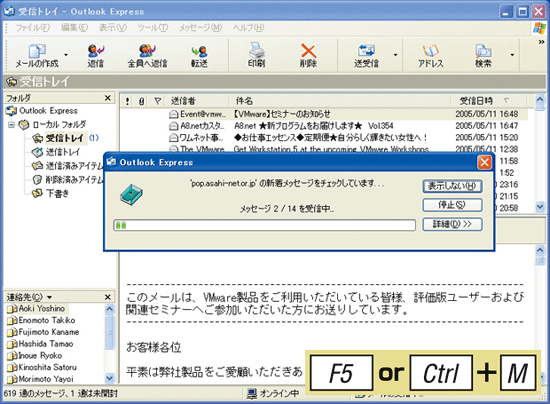The width and height of the screenshot is (550, 404).
Task: Click the message download progress bar
Action: coord(264,225)
